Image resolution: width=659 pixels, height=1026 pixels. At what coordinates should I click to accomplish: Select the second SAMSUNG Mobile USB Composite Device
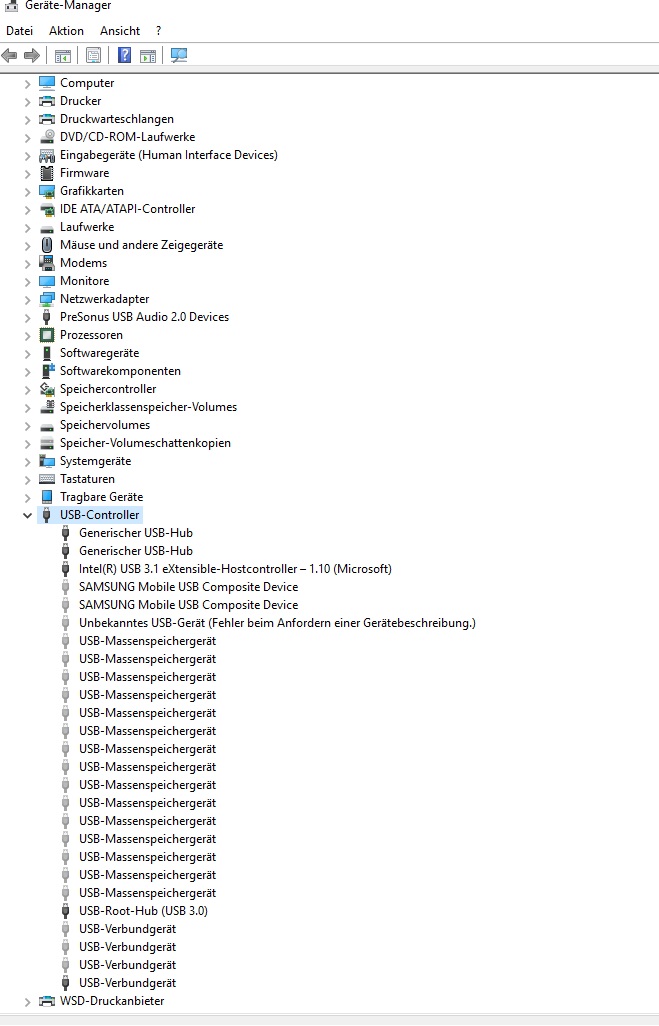pos(188,605)
